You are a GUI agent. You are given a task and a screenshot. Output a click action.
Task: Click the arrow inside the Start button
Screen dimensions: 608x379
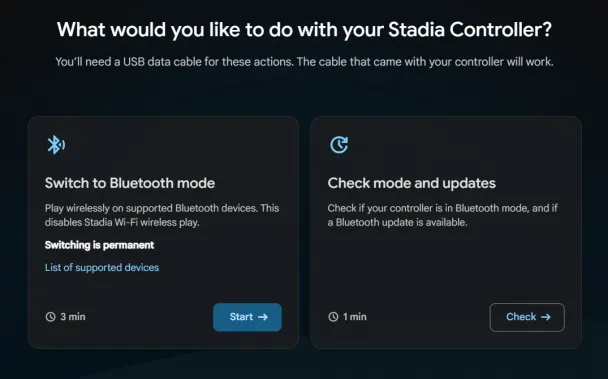263,317
